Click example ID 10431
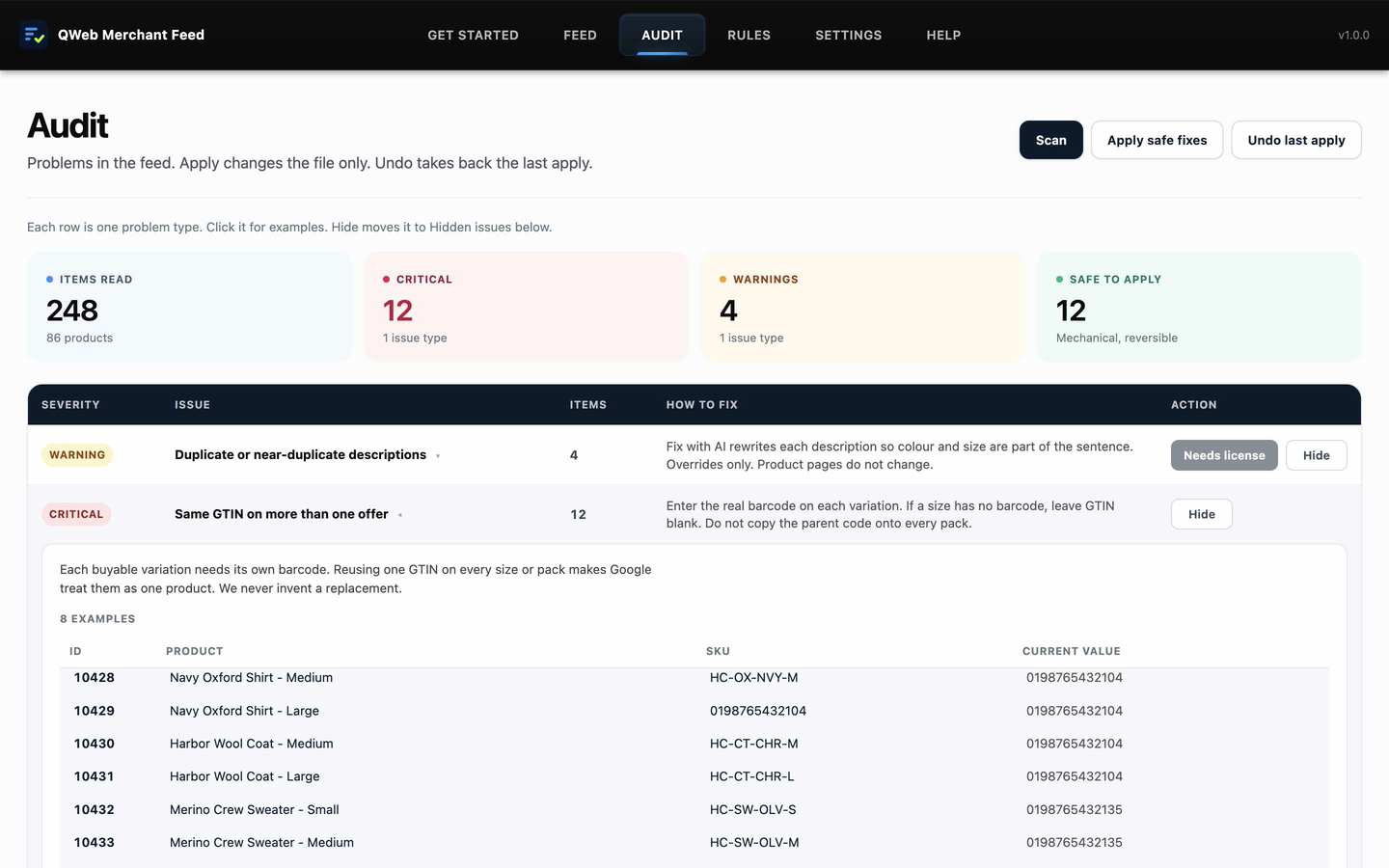Viewport: 1389px width, 868px height. 95,776
